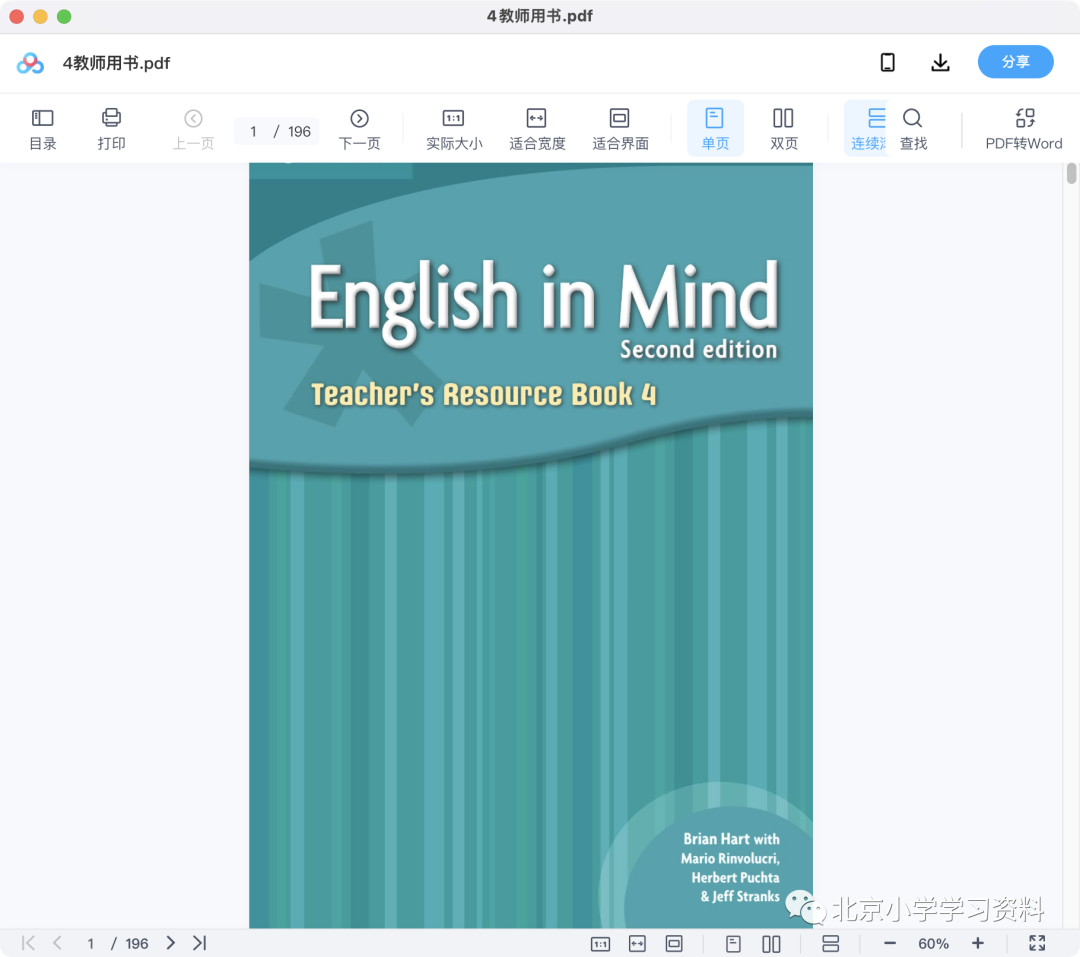The image size is (1080, 957).
Task: Enable double page icon in the bottom bar
Action: click(771, 944)
